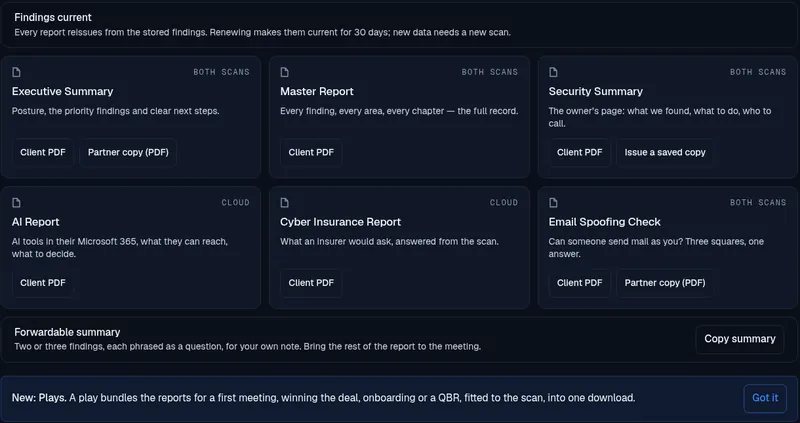Click the 'New: Plays.' announcement text
This screenshot has height=423, width=800.
[x=323, y=398]
